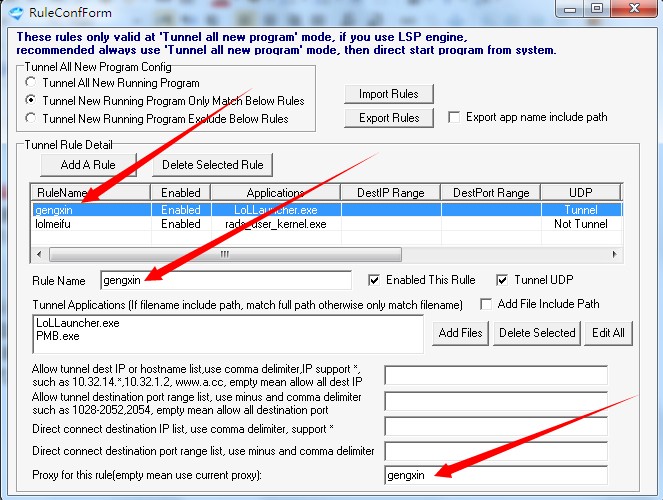Click the Applications column header
The image size is (663, 500).
(275, 193)
